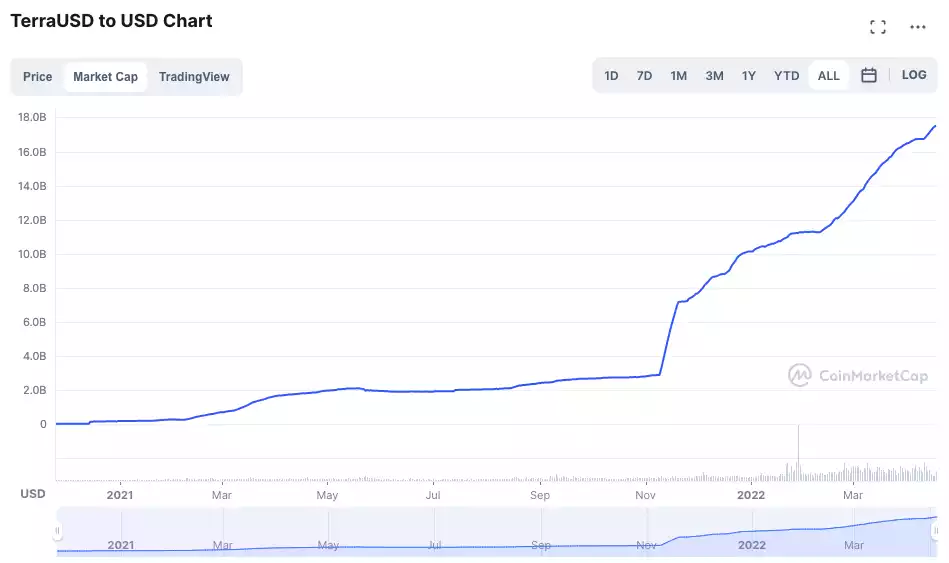Choose the 1M time range
Screen dimensions: 949x563
click(x=679, y=76)
